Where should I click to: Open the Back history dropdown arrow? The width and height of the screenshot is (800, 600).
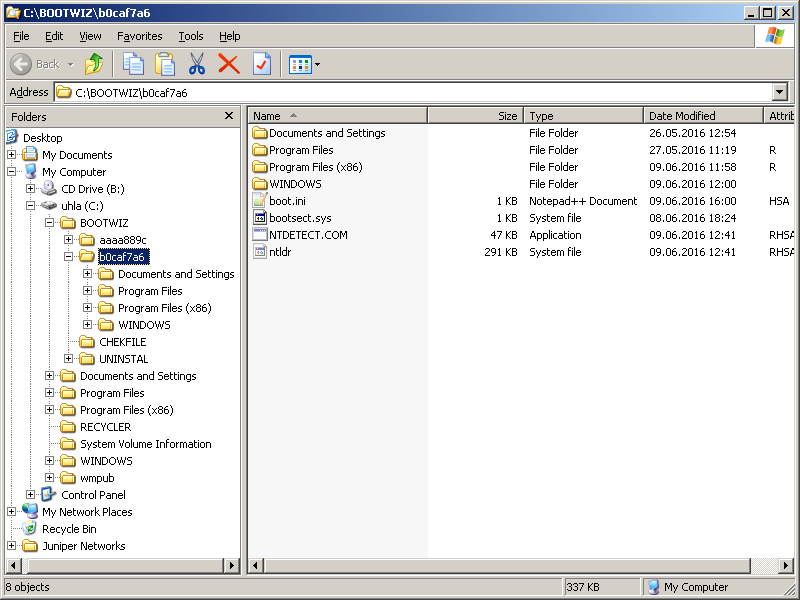point(70,65)
